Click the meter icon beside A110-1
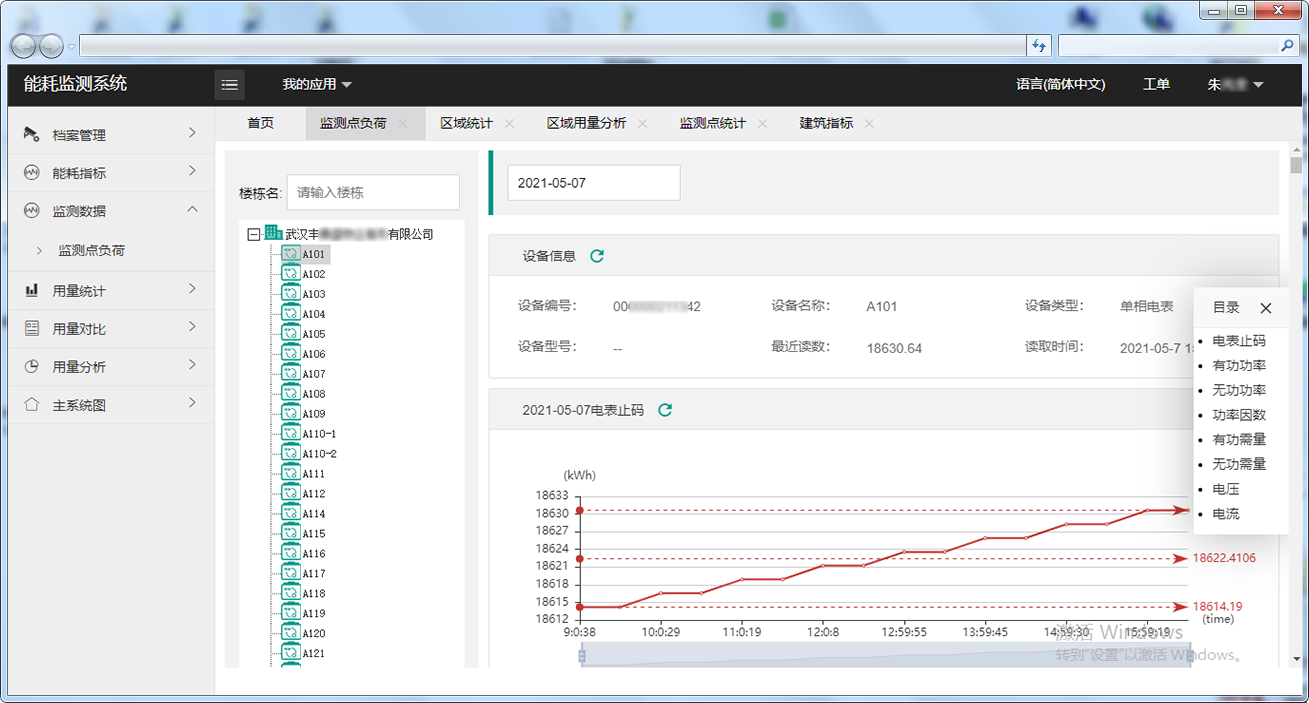Viewport: 1309px width, 703px height. (x=291, y=434)
